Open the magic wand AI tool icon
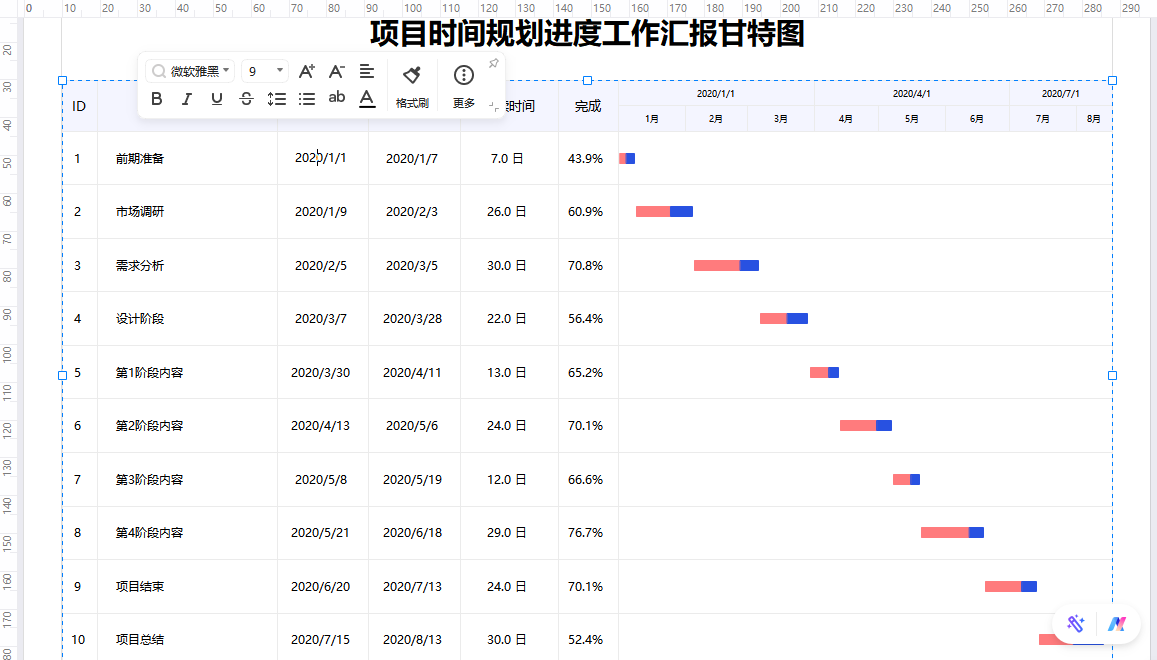 click(1075, 624)
